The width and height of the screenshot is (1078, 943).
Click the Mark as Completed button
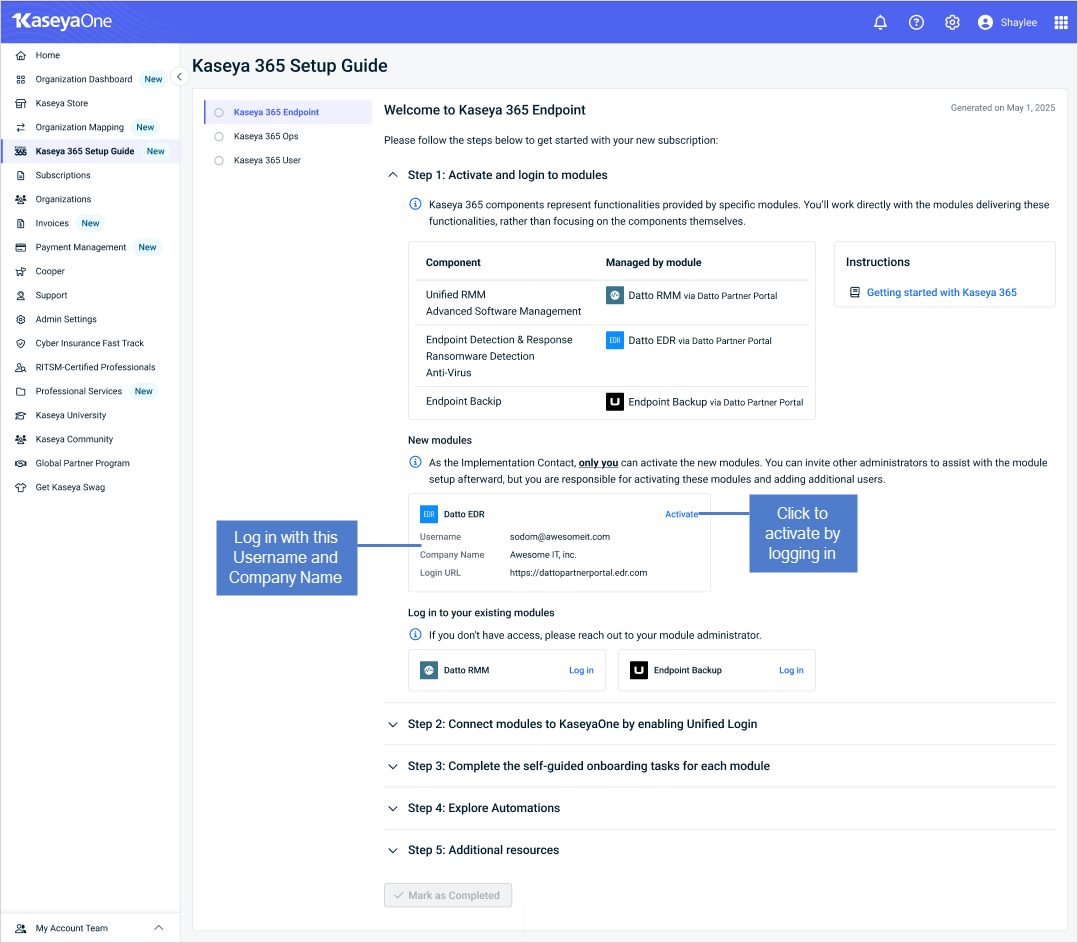click(x=448, y=895)
